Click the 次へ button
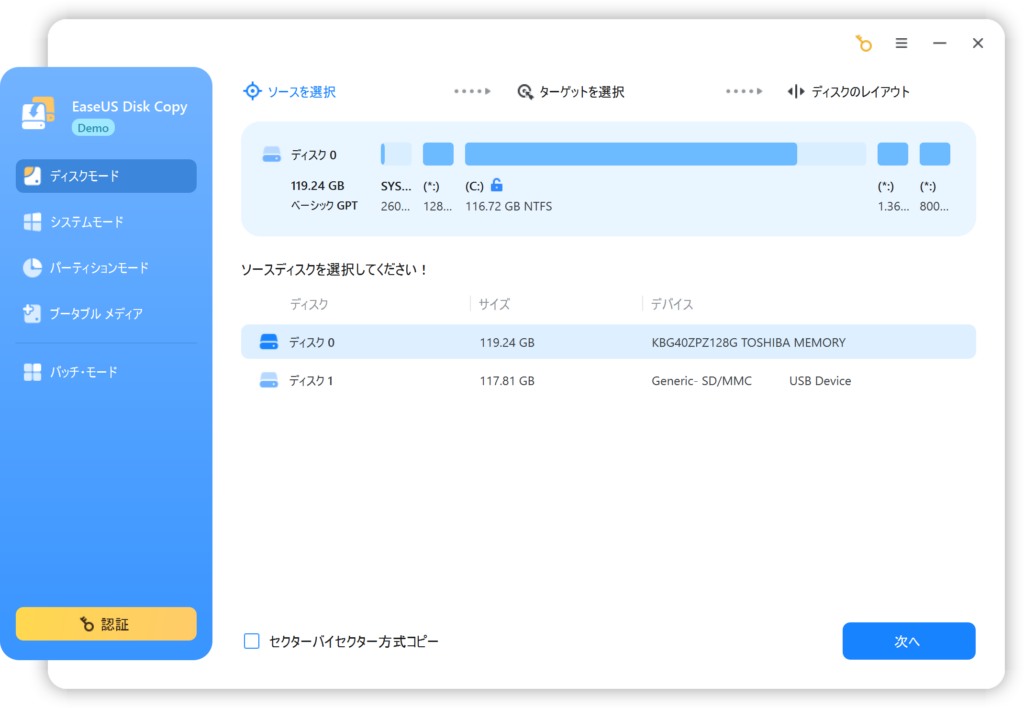Viewport: 1024px width, 708px height. [x=908, y=641]
